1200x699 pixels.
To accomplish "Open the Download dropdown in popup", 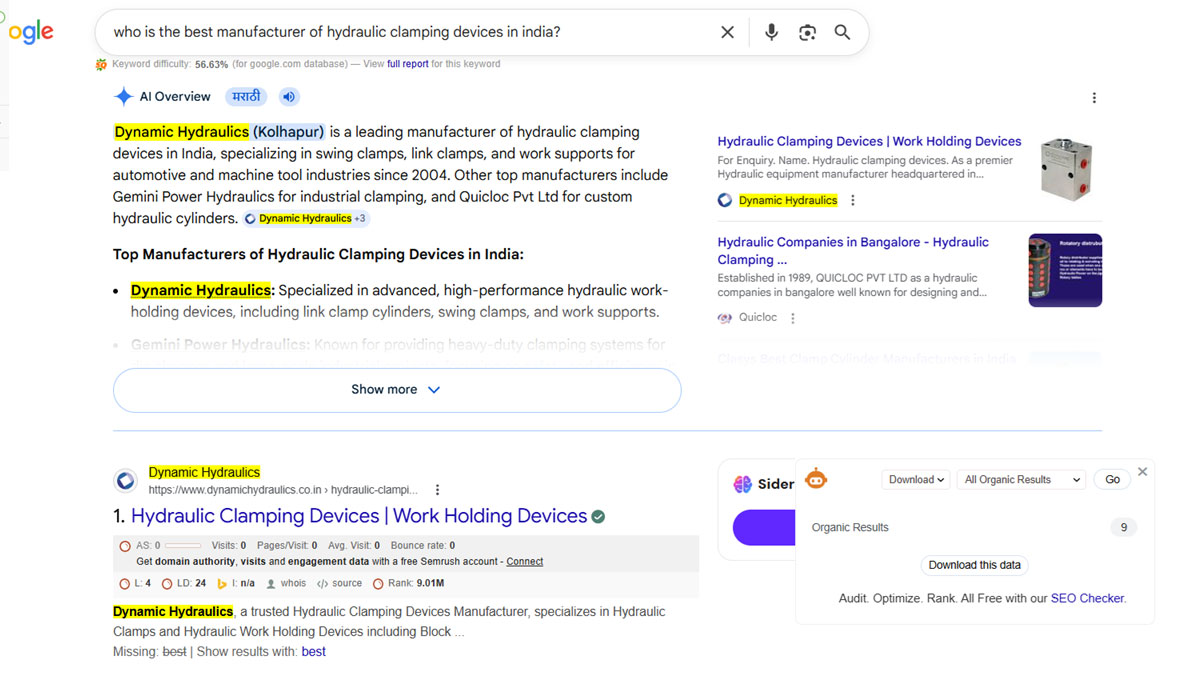I will pos(916,480).
